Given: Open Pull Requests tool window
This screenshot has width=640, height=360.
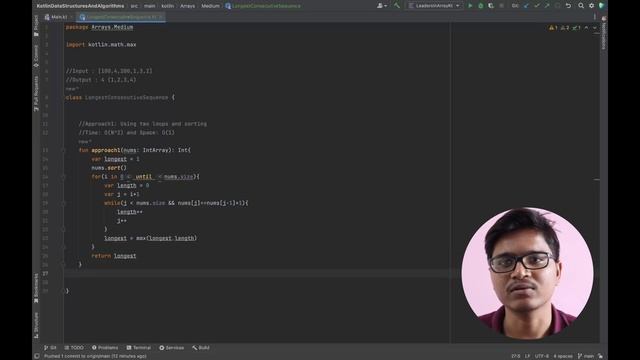Looking at the screenshot, I should [x=36, y=93].
